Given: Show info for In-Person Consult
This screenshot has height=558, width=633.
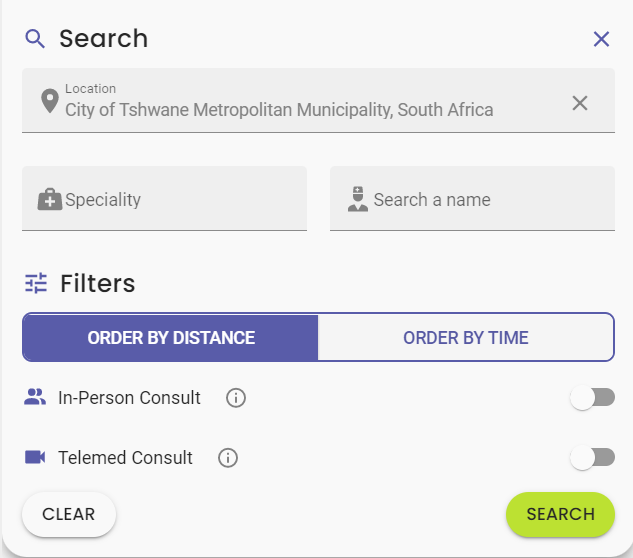Looking at the screenshot, I should click(x=236, y=398).
